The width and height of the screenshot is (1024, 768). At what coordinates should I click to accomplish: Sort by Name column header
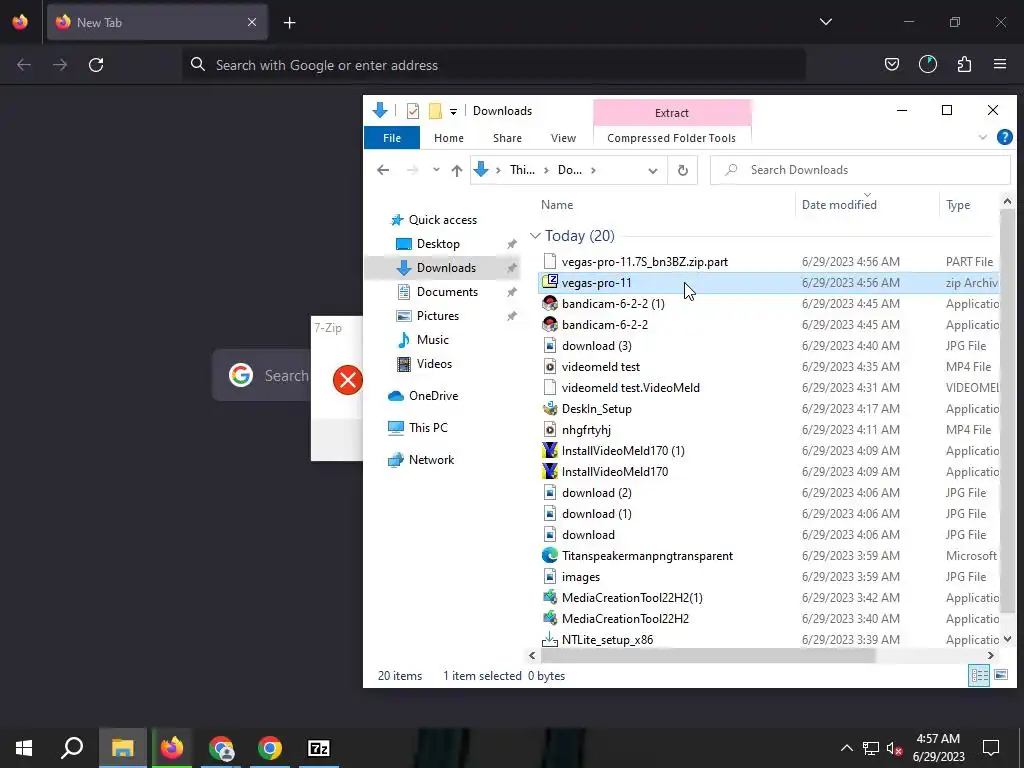click(x=557, y=204)
